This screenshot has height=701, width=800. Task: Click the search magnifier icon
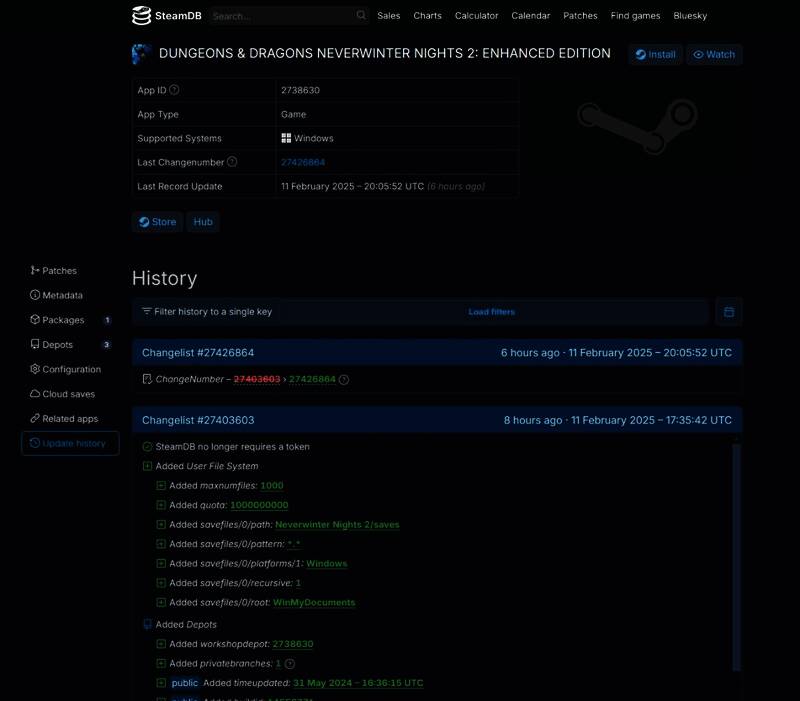click(361, 16)
